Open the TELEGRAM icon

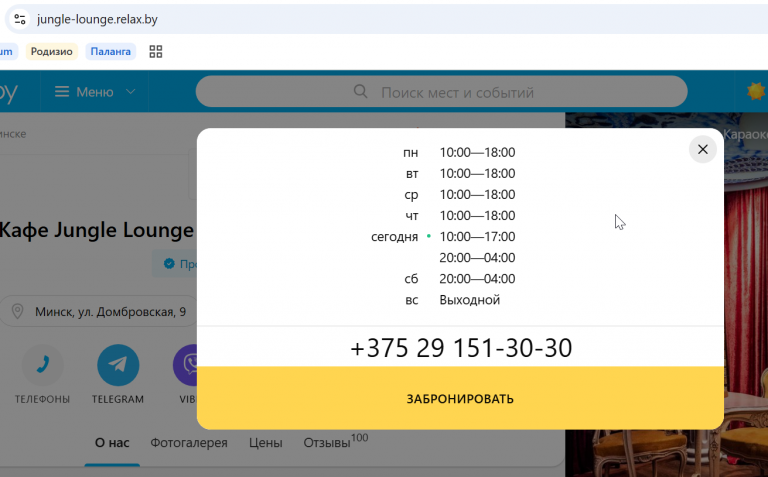click(x=118, y=365)
